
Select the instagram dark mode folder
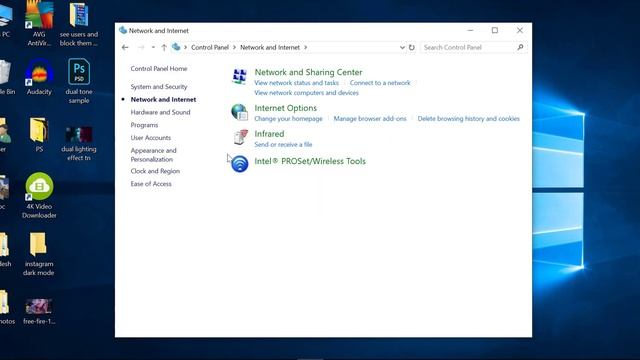pos(39,254)
